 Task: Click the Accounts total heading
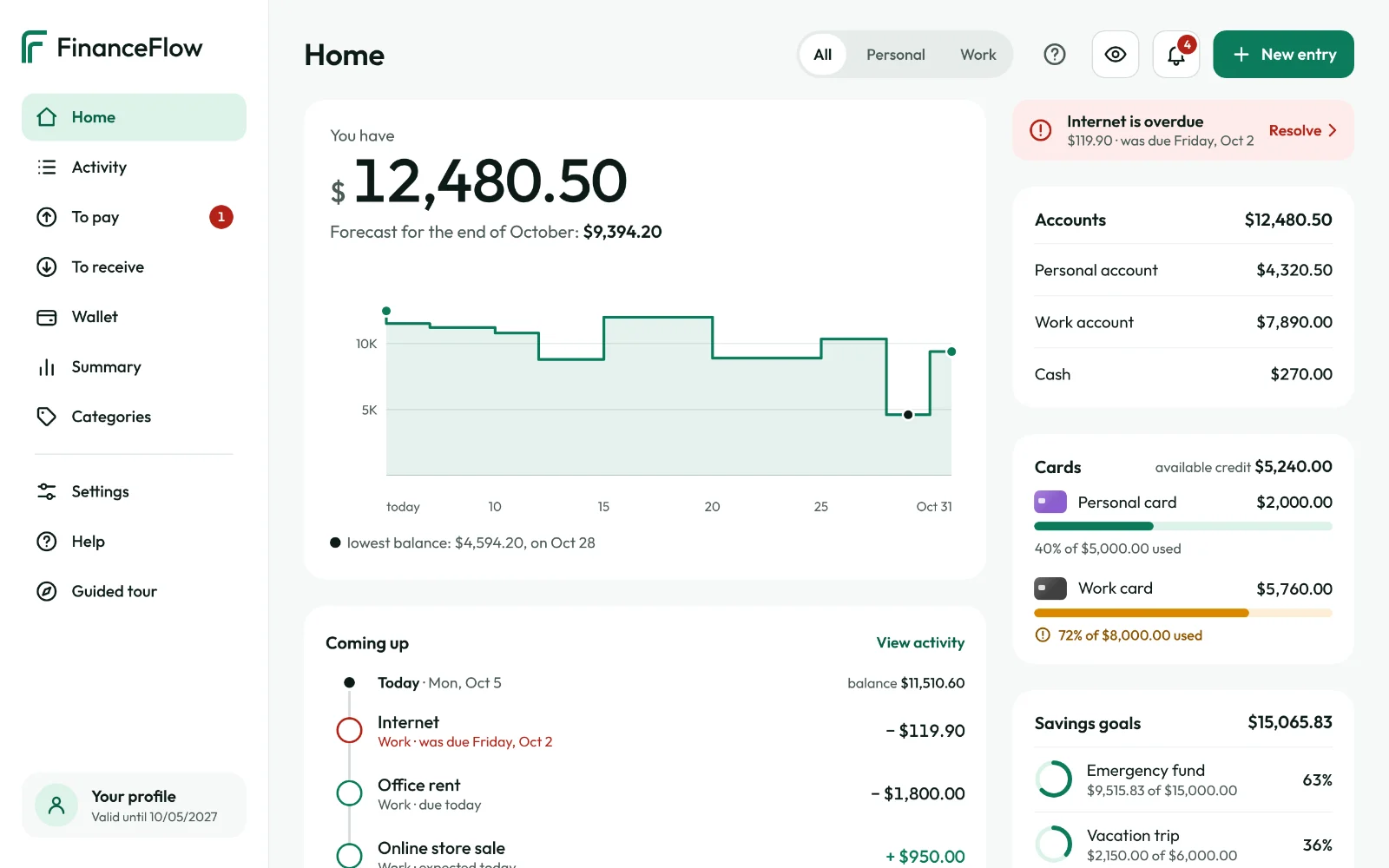point(1070,220)
